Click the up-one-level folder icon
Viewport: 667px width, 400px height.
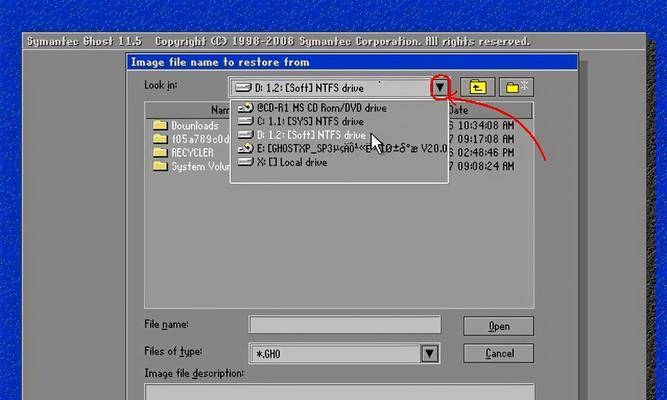(x=478, y=87)
